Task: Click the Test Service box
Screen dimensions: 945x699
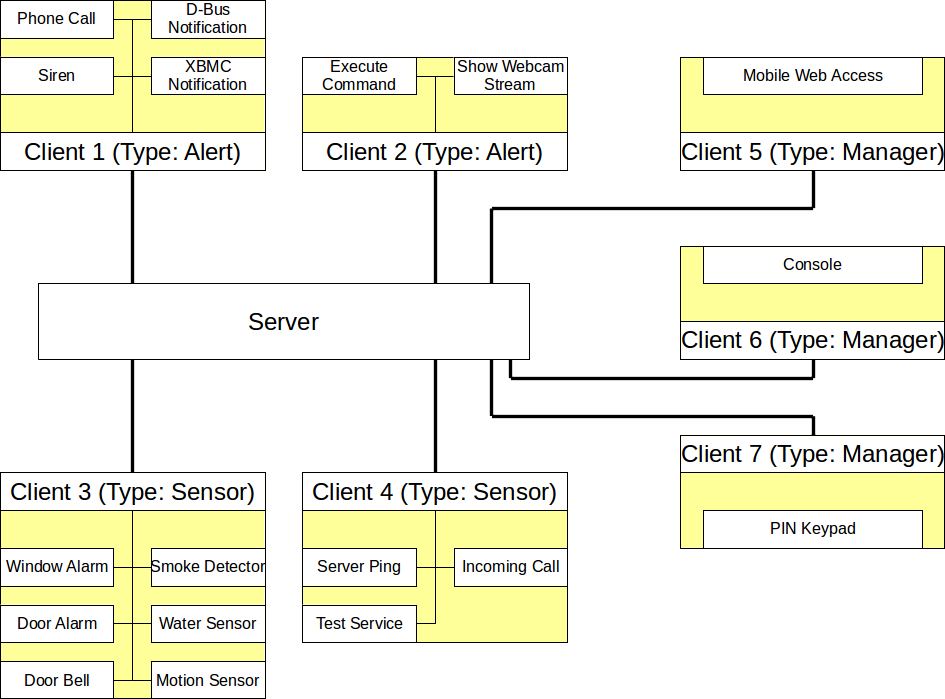Action: 359,624
